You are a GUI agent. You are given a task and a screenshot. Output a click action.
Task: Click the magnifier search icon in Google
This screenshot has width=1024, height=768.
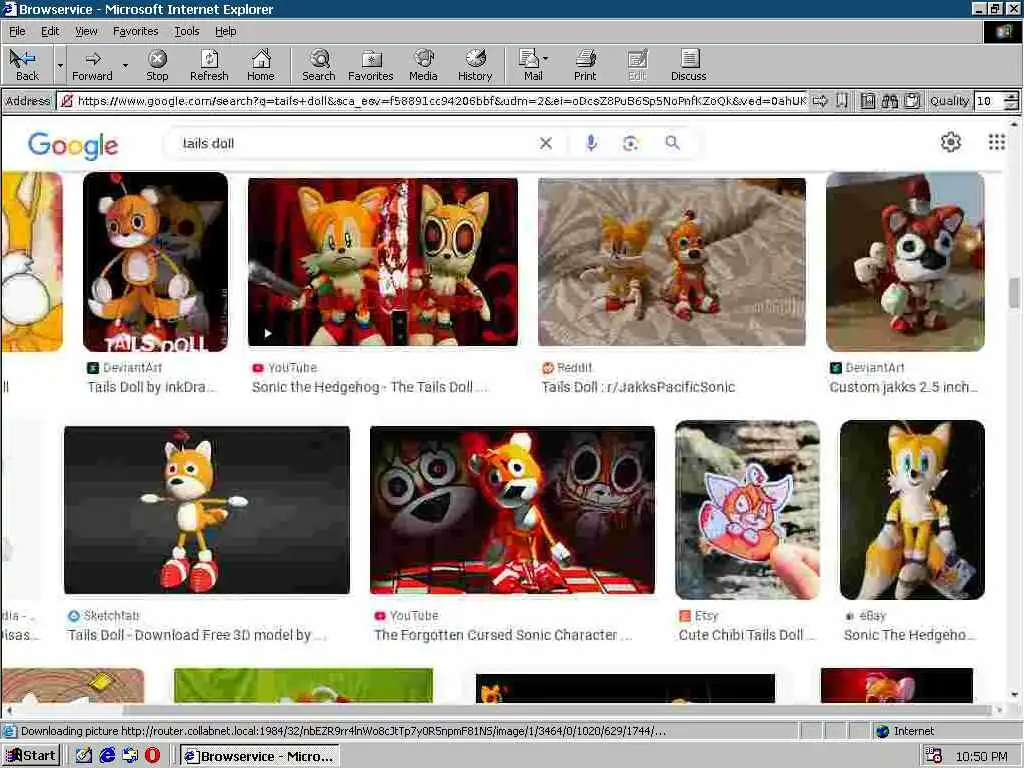672,142
